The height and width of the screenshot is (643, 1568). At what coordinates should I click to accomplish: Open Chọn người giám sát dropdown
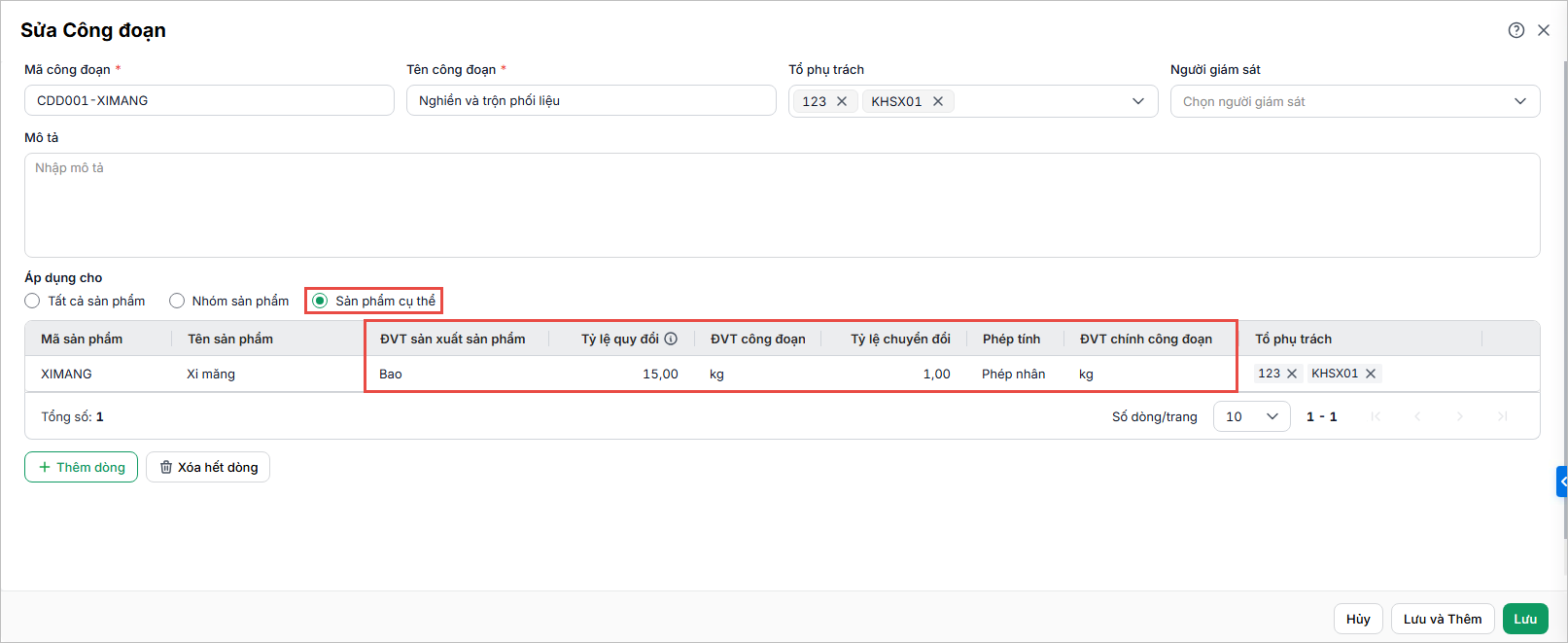click(x=1355, y=101)
